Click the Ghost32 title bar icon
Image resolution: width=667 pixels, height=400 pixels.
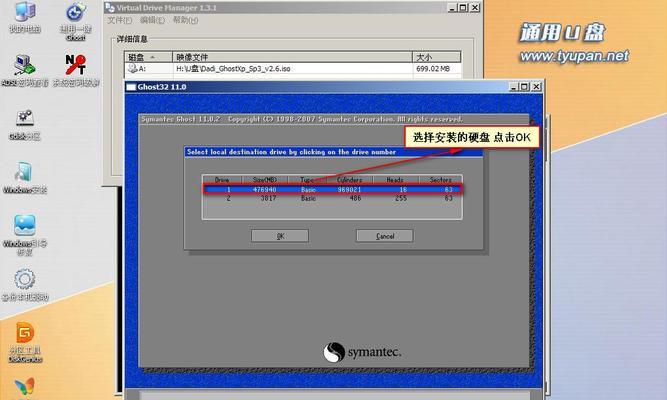click(x=131, y=87)
